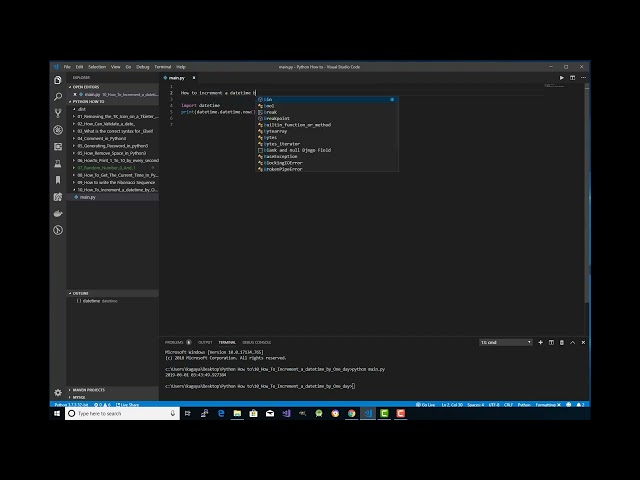Collapse the 10_How_To_Increment_a_datetime folder
The image size is (640, 480).
117,190
